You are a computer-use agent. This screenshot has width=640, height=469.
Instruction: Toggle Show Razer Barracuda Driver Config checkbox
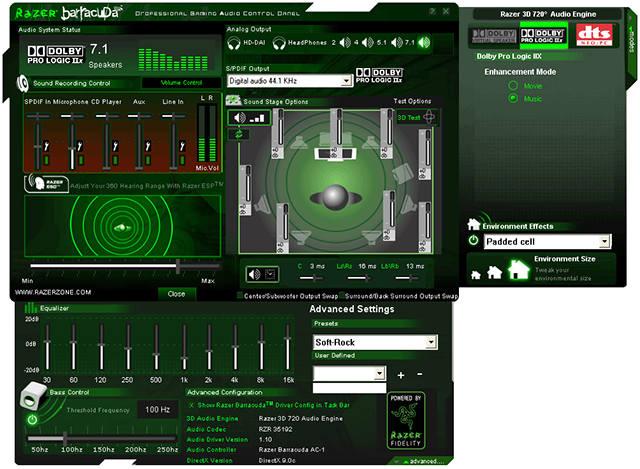click(191, 405)
